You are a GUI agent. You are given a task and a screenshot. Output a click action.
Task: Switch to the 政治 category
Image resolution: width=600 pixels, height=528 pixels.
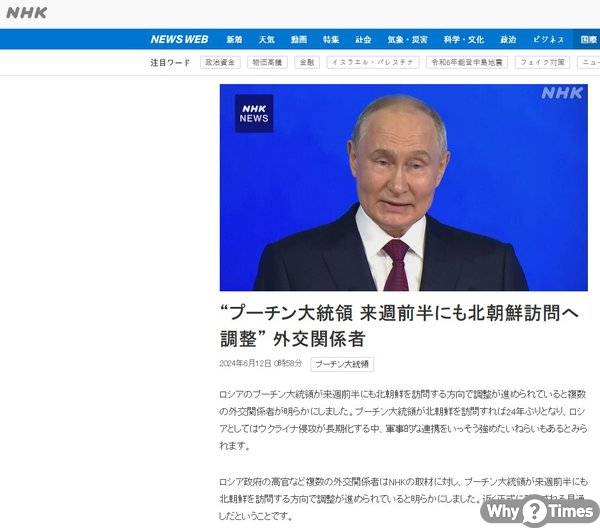508,39
